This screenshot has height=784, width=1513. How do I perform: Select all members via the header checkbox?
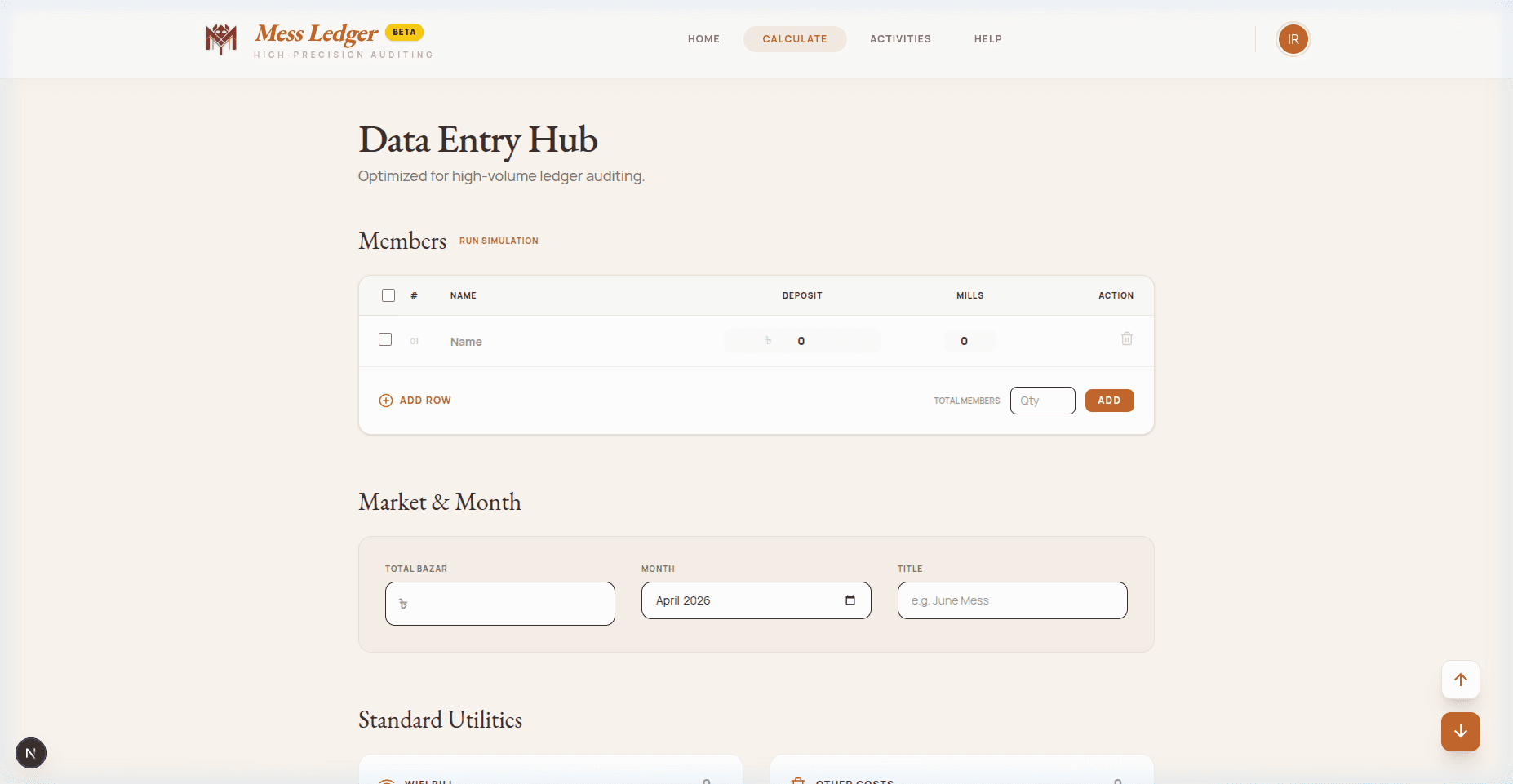(x=388, y=295)
